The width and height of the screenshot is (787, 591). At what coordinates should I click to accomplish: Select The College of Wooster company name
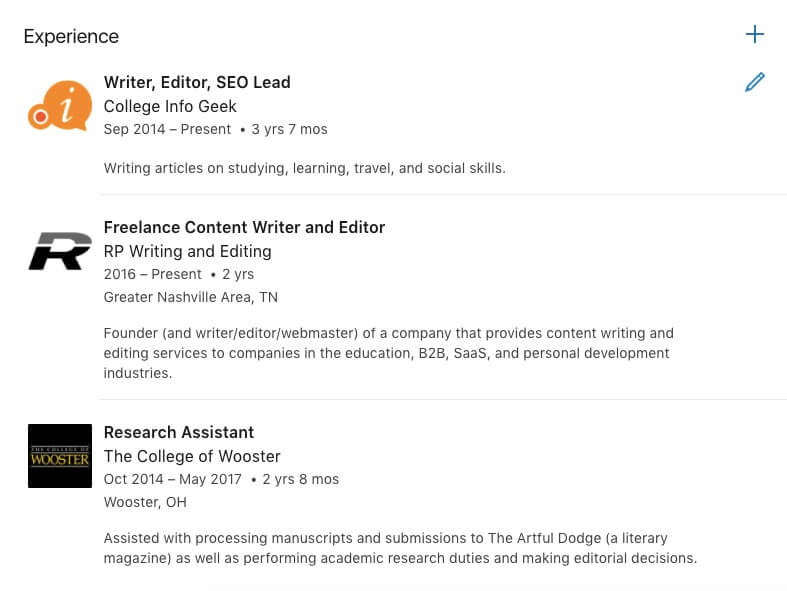(192, 456)
